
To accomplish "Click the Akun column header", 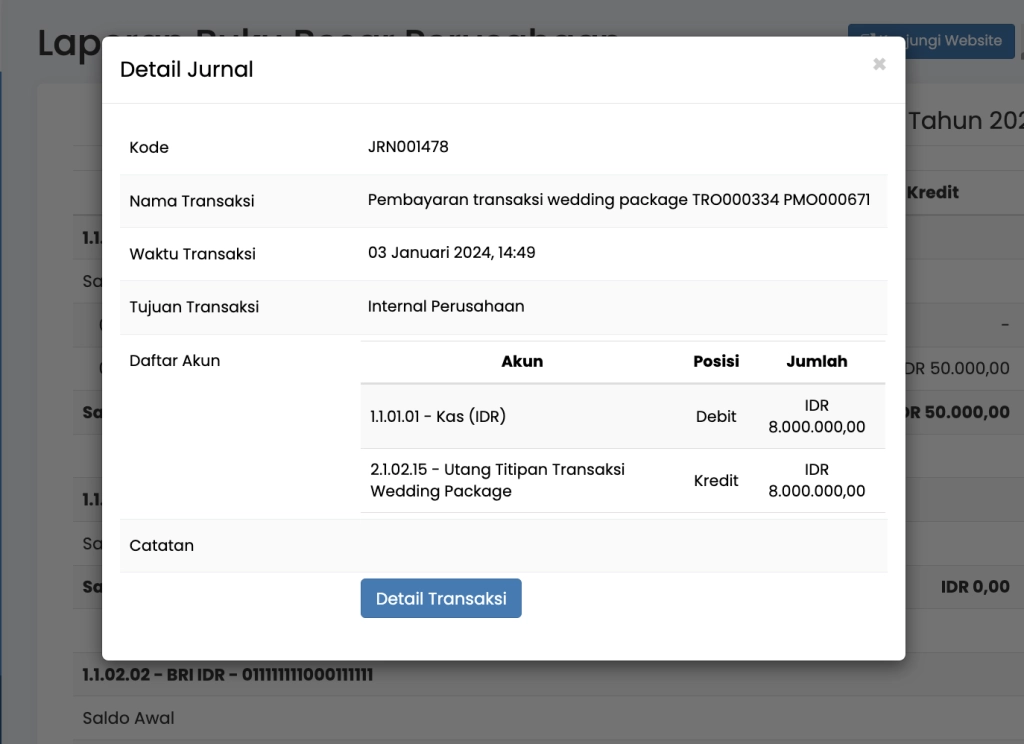I will [x=522, y=361].
